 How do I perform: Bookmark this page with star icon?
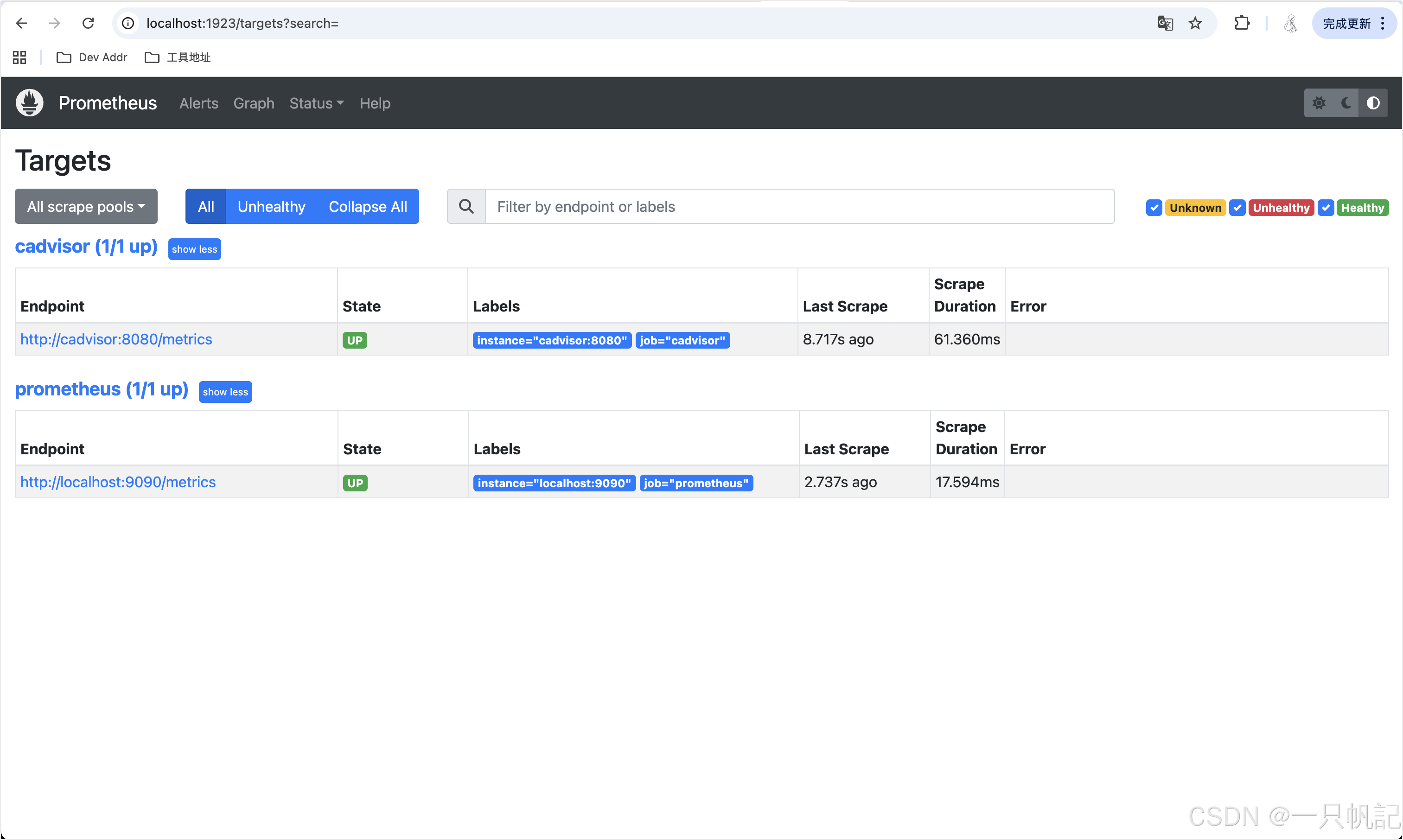[1195, 23]
